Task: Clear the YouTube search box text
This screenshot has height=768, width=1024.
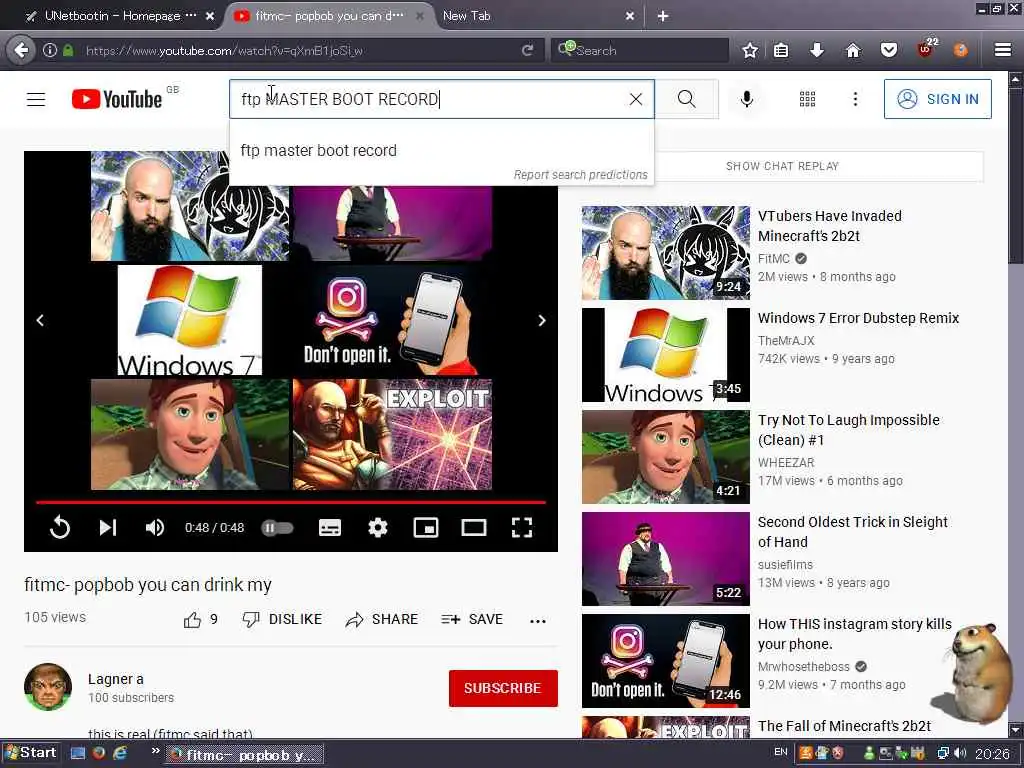Action: tap(635, 99)
